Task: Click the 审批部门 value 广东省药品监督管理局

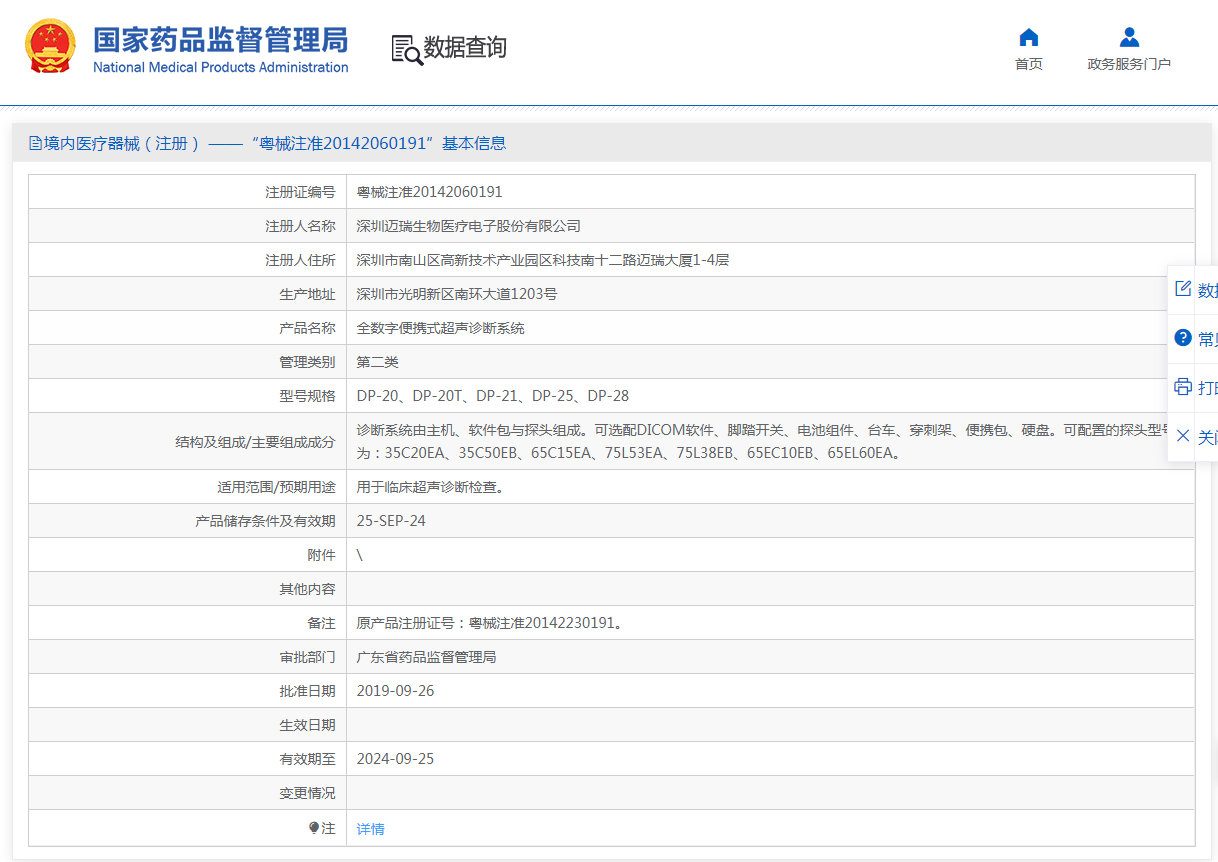Action: 426,657
